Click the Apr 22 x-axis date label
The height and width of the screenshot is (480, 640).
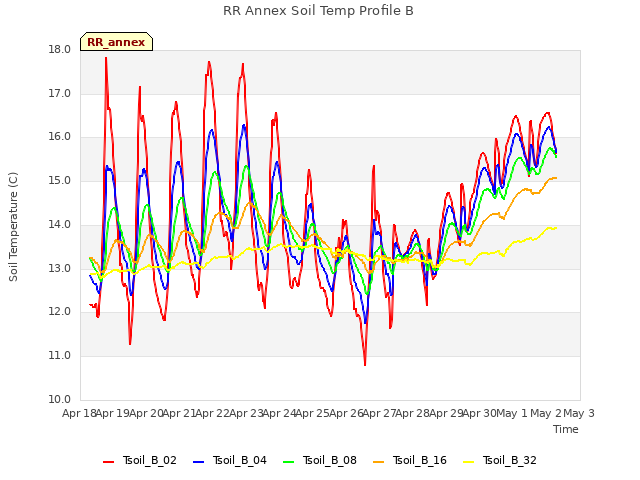(213, 413)
